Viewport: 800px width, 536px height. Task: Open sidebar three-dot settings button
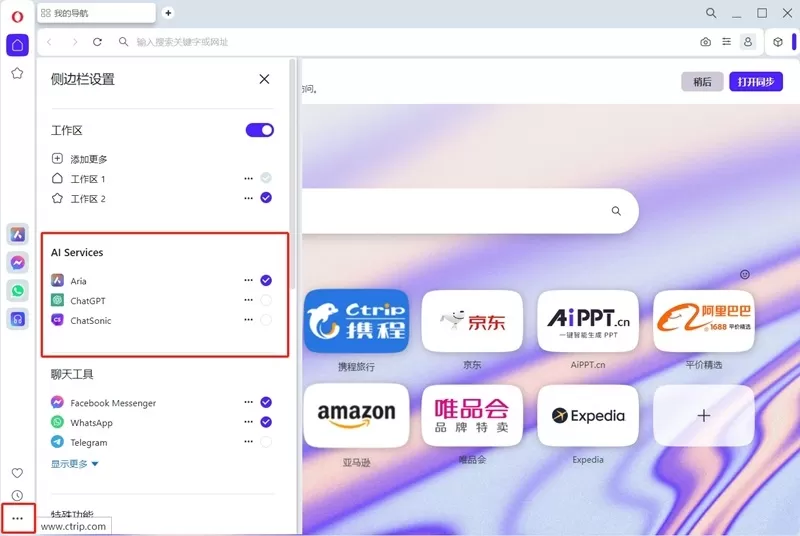[x=17, y=518]
